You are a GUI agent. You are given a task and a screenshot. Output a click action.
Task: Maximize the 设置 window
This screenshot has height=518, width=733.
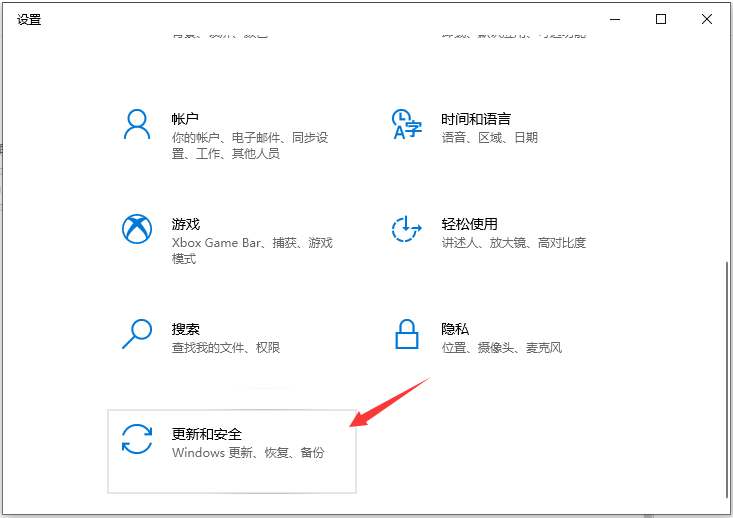coord(661,19)
